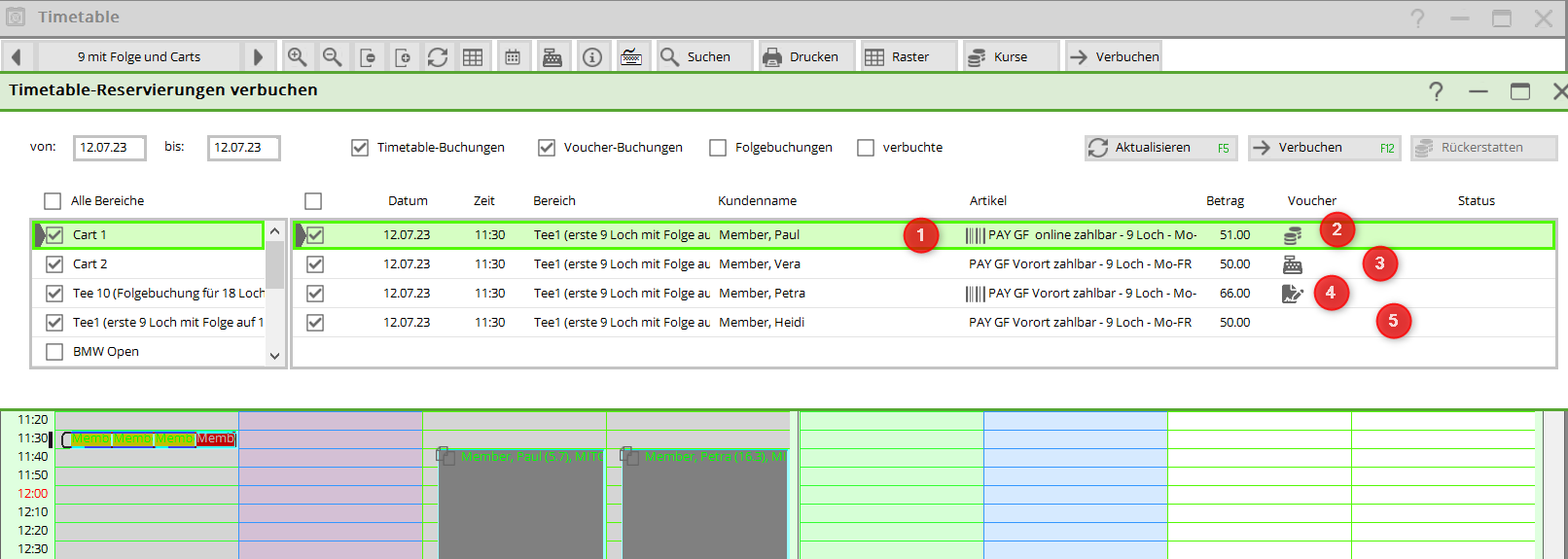Click the refresh arrows toolbar icon
The height and width of the screenshot is (559, 1568).
(438, 57)
